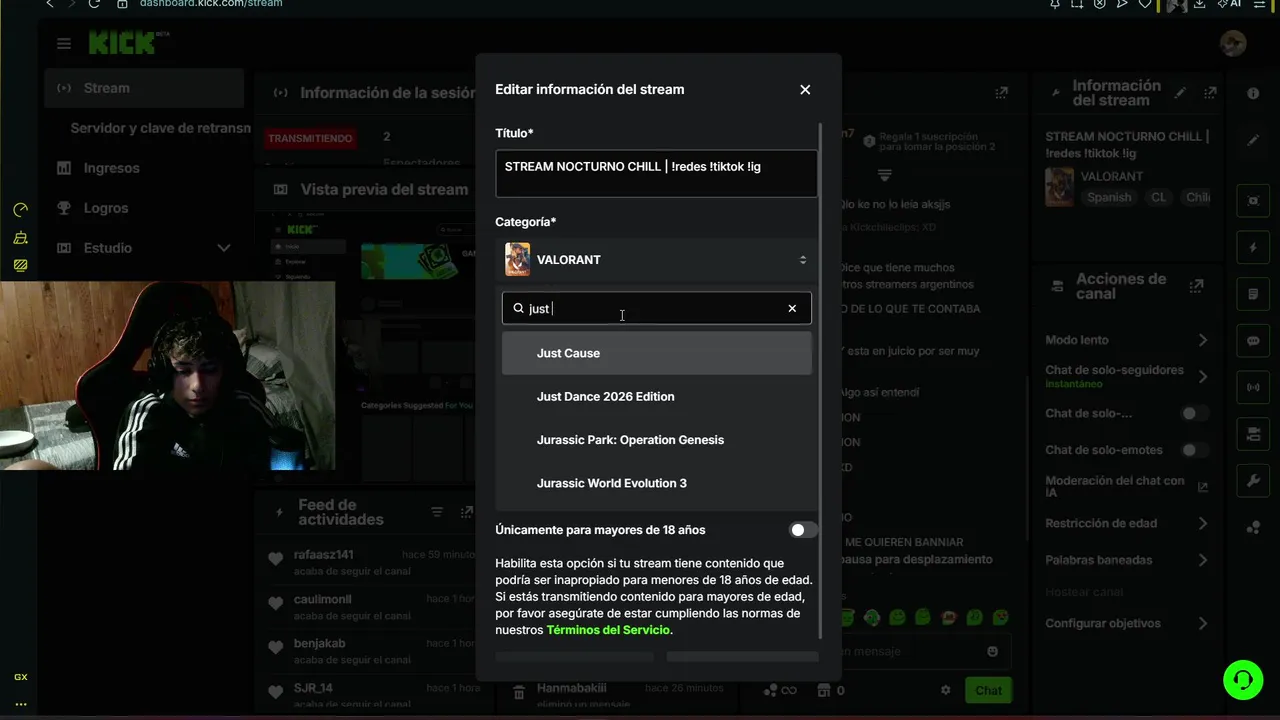Click the broadcast signal icon in the right rail
This screenshot has height=720, width=1280.
click(x=1253, y=387)
